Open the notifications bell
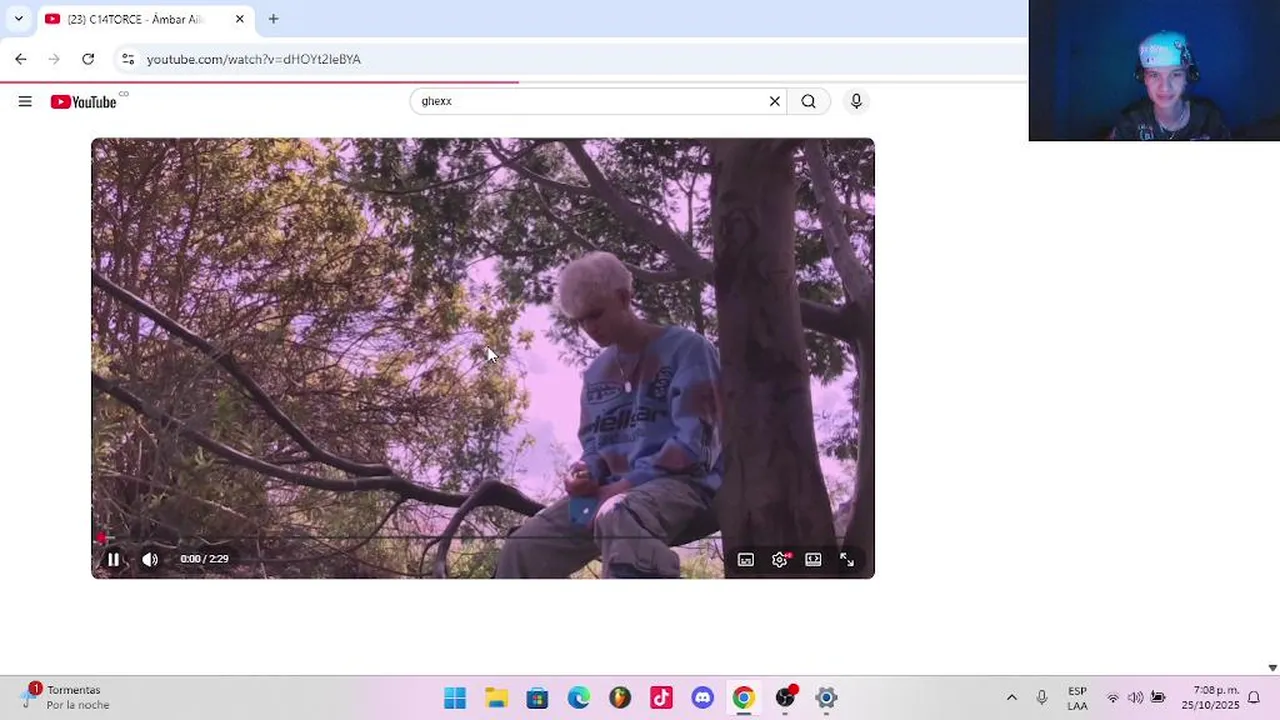The image size is (1280, 720). click(x=1254, y=698)
